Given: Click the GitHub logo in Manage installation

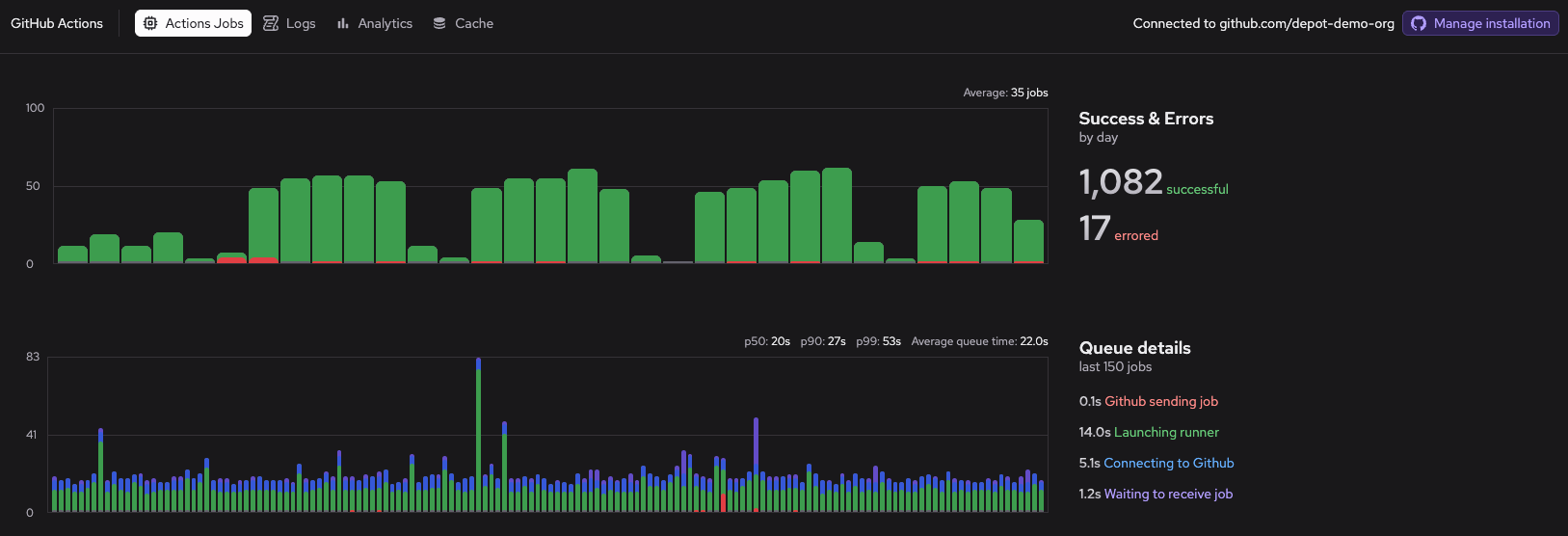Looking at the screenshot, I should [1419, 23].
